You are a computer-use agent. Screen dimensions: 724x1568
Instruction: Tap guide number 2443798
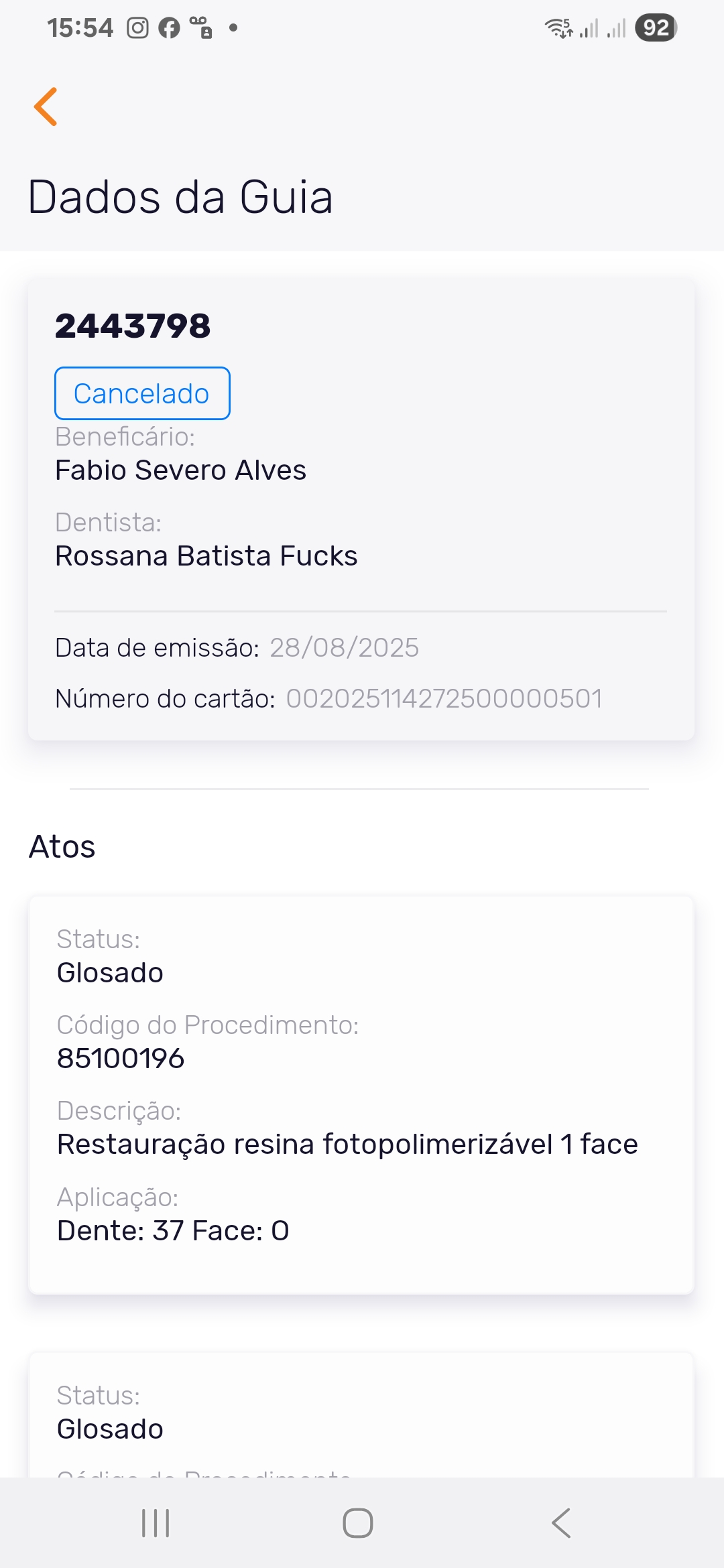133,326
